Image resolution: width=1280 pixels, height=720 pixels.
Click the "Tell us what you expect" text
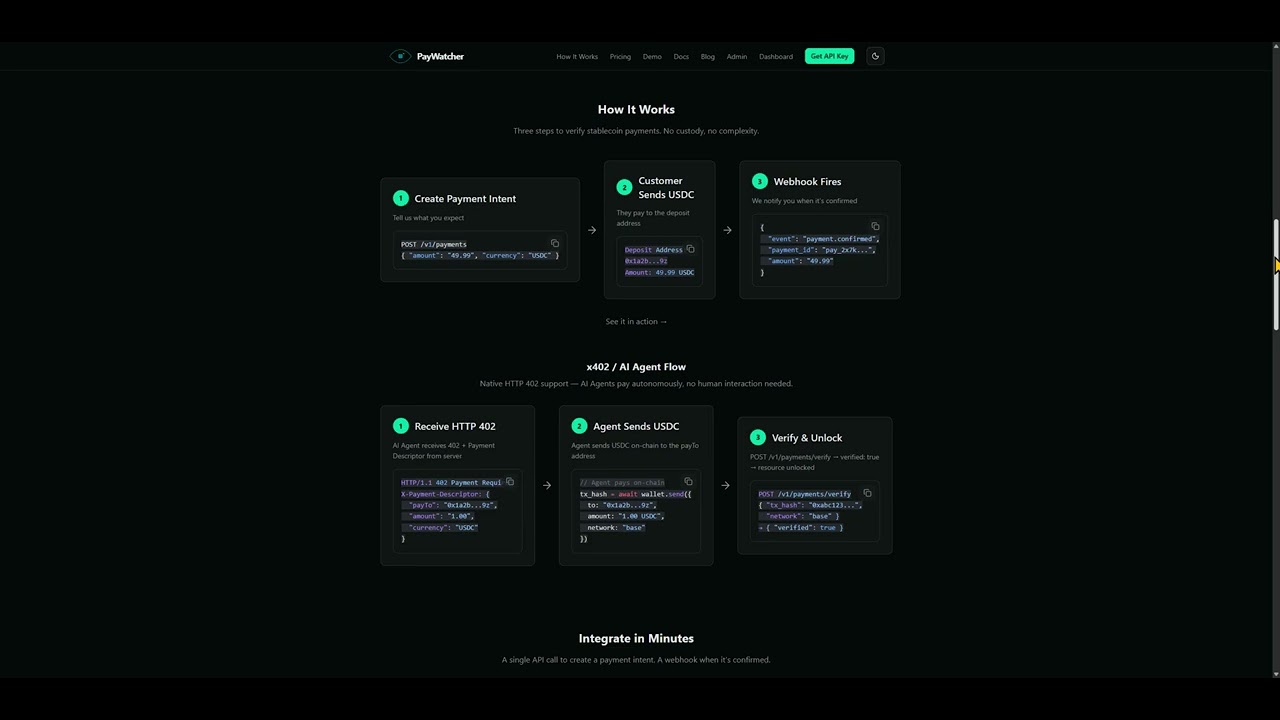pyautogui.click(x=428, y=217)
